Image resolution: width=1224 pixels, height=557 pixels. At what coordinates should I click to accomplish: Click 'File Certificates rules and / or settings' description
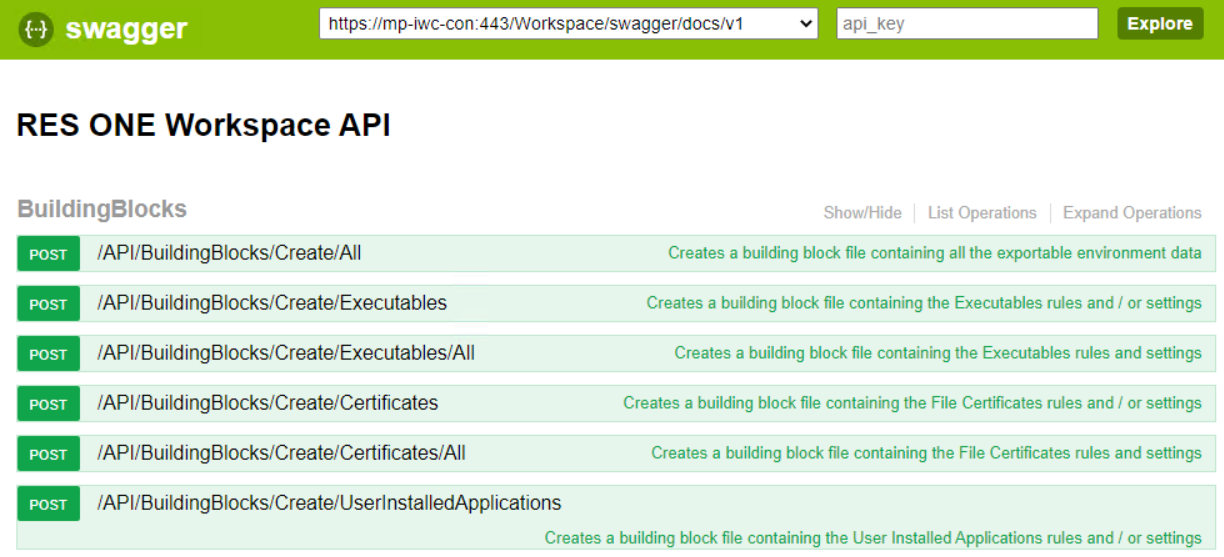pyautogui.click(x=913, y=403)
